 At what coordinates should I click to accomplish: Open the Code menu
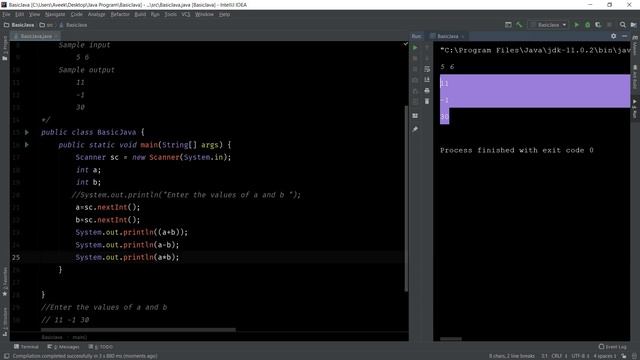tap(76, 14)
